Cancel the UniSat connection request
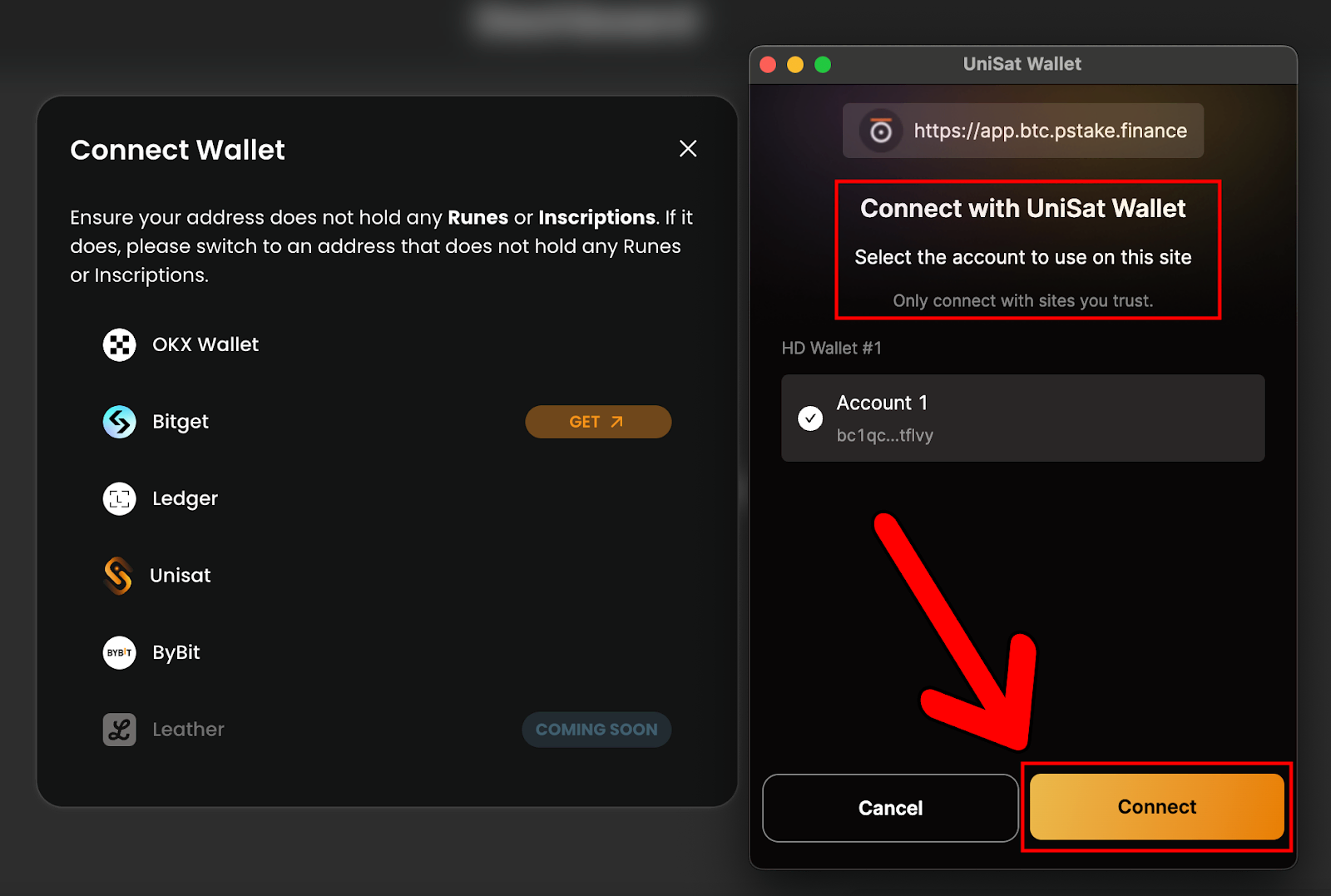This screenshot has width=1331, height=896. point(890,808)
